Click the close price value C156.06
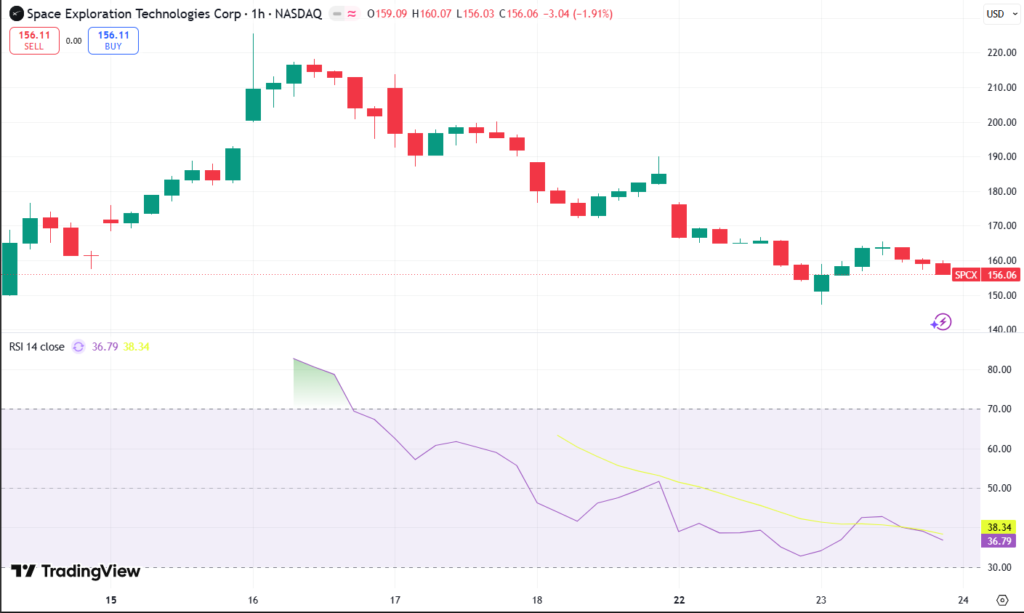This screenshot has height=613, width=1024. tap(519, 14)
